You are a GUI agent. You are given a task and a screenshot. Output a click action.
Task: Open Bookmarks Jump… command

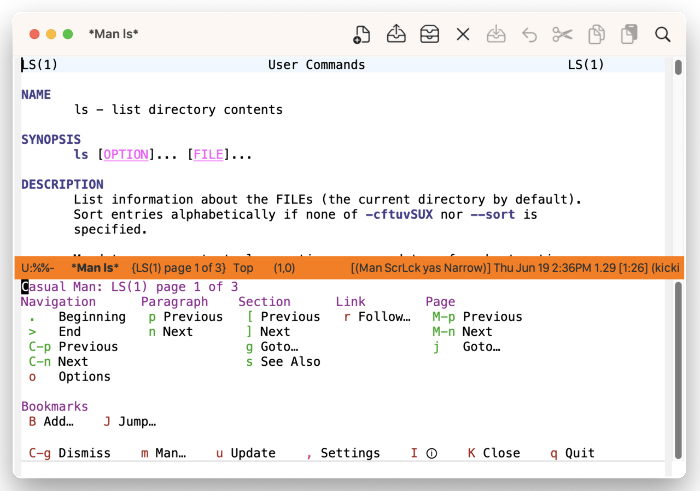click(137, 422)
